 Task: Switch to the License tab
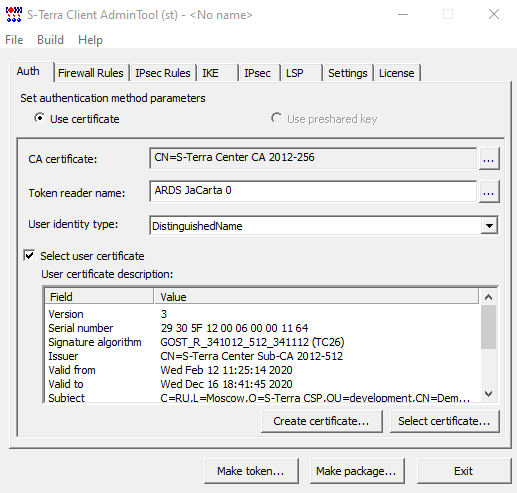[397, 73]
